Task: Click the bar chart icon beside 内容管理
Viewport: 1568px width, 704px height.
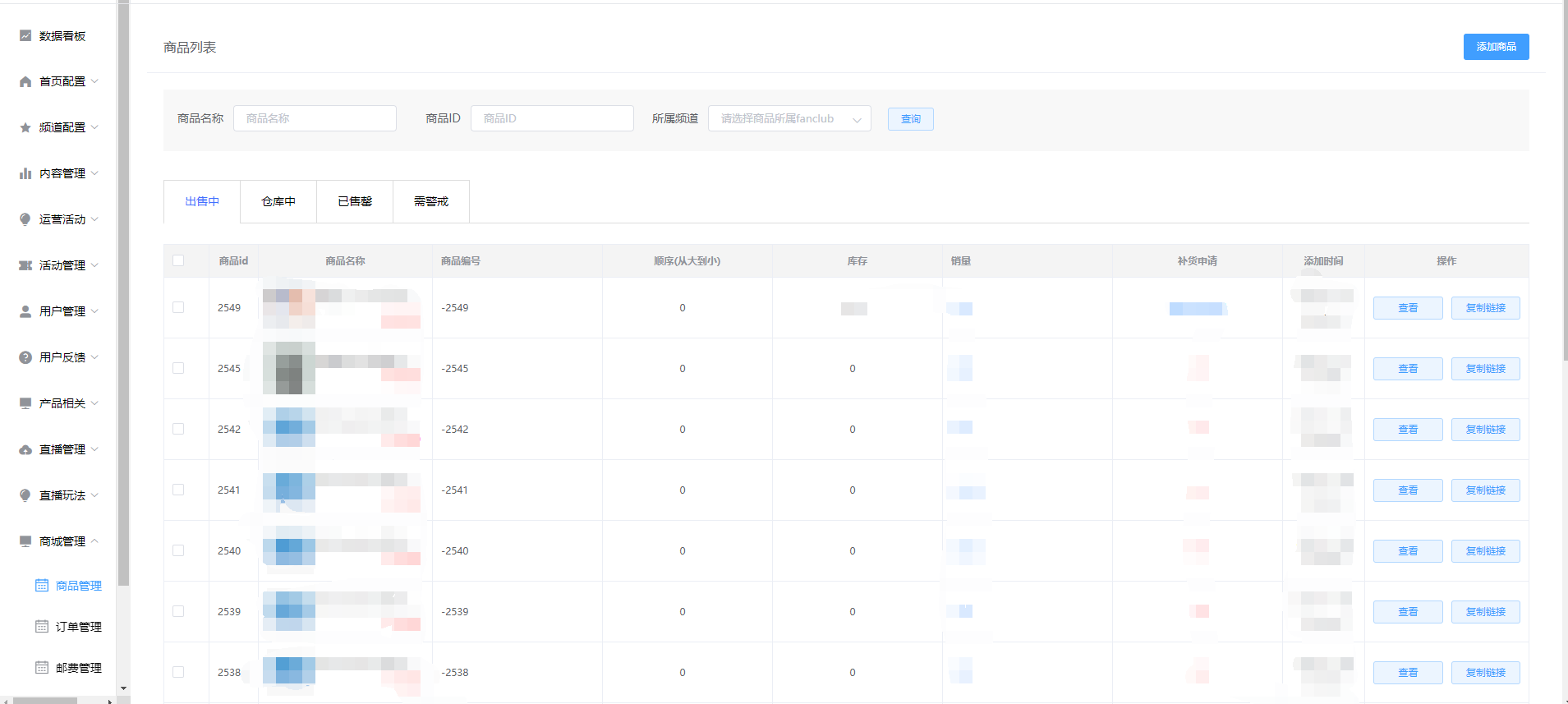Action: point(25,173)
